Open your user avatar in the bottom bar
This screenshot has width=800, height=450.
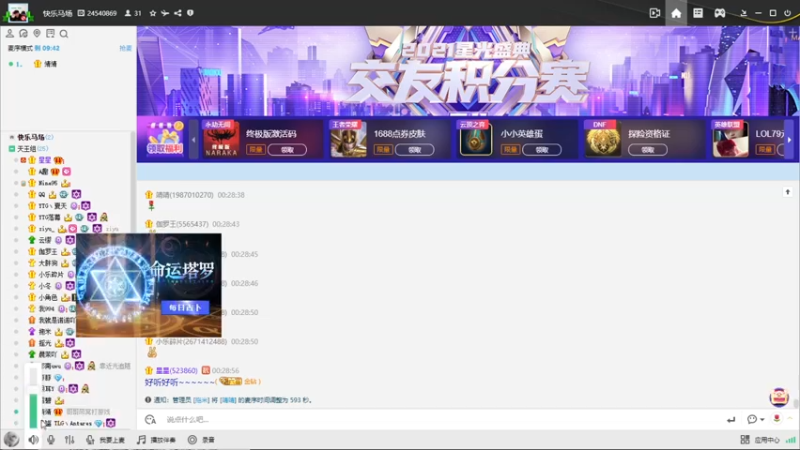coord(11,439)
